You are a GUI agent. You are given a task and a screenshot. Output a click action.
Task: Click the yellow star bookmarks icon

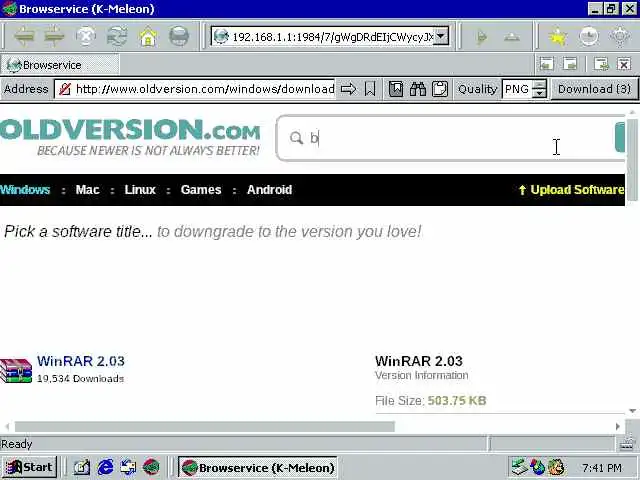pyautogui.click(x=558, y=37)
